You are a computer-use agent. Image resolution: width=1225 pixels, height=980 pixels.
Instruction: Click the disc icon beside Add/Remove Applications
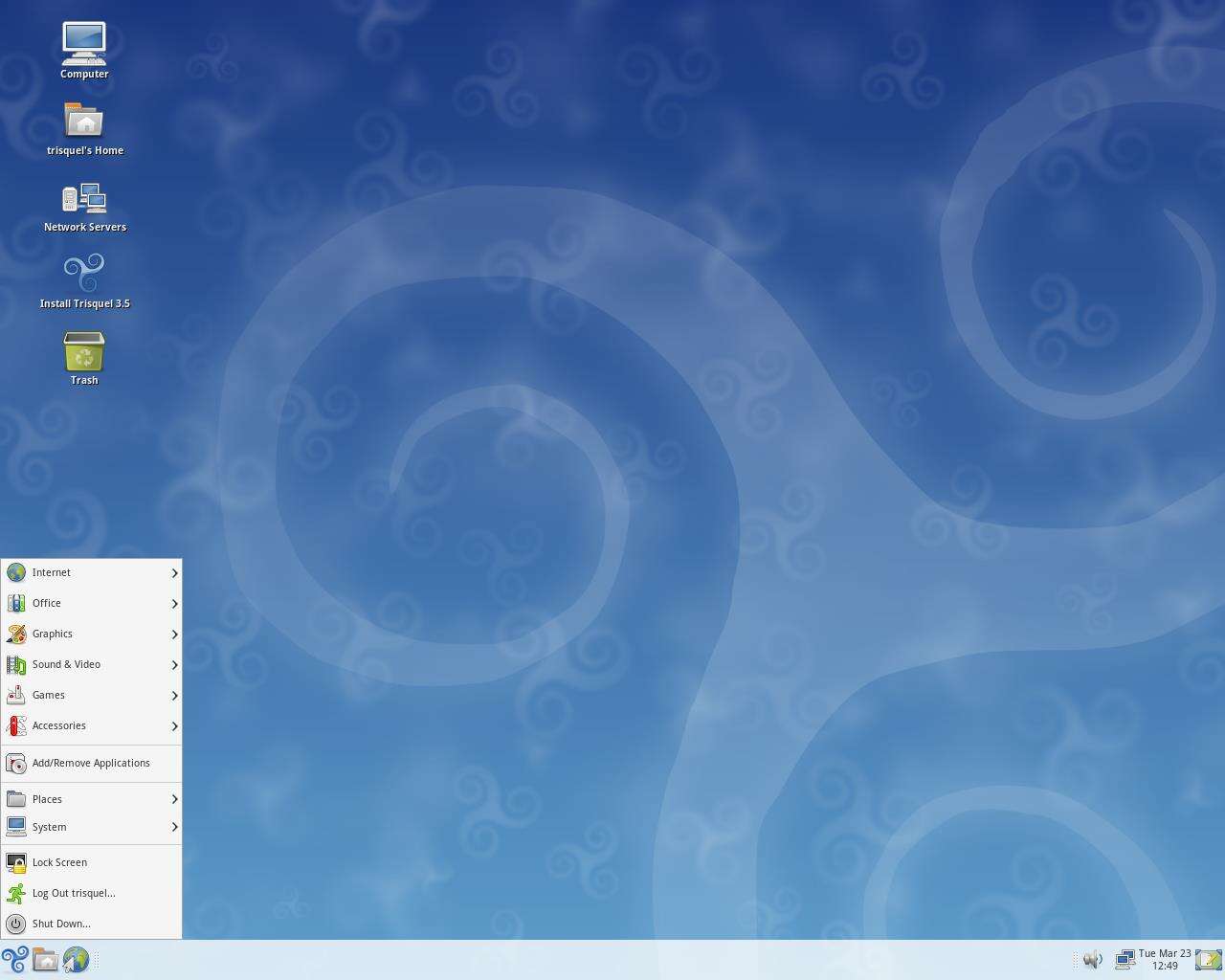coord(16,763)
